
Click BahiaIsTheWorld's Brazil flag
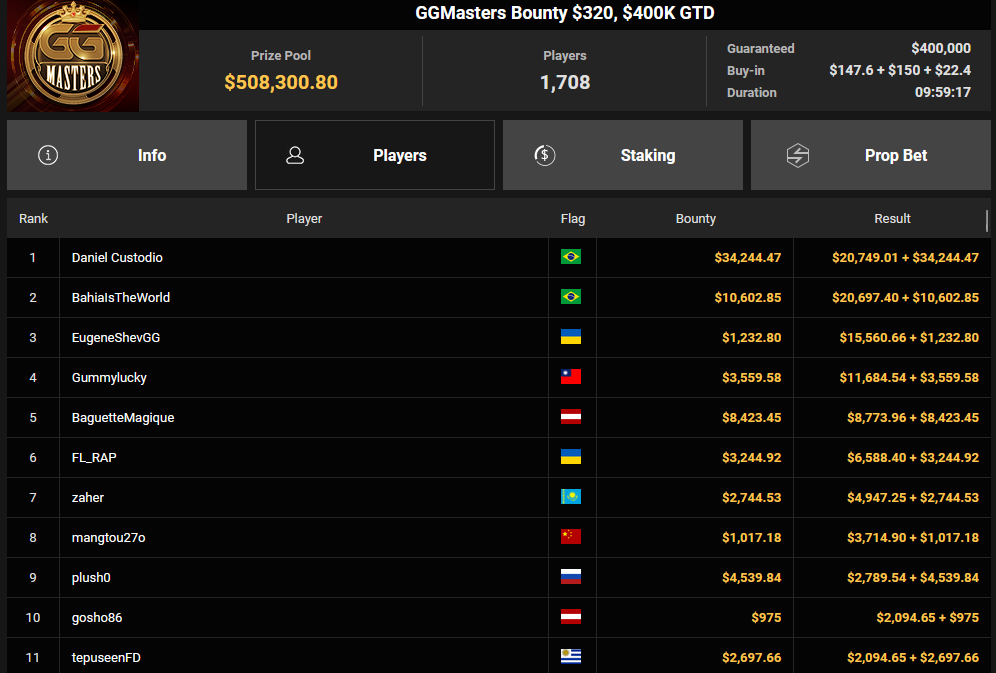(x=570, y=297)
